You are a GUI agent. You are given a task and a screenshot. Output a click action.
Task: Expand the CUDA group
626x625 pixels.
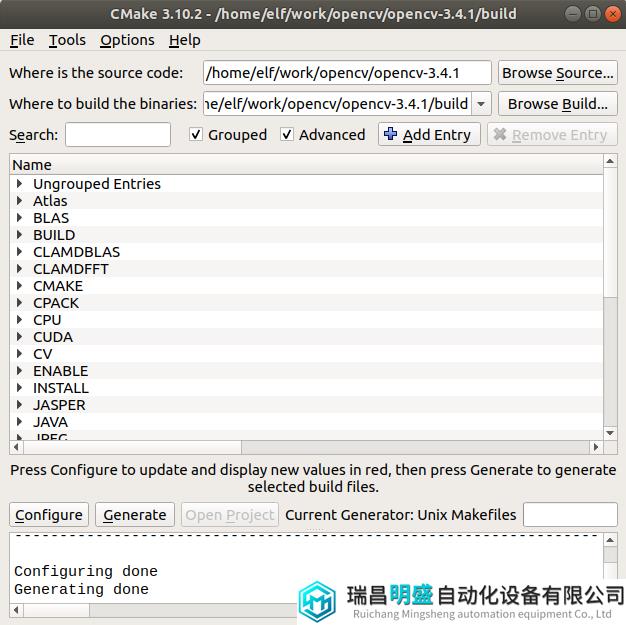[x=19, y=337]
